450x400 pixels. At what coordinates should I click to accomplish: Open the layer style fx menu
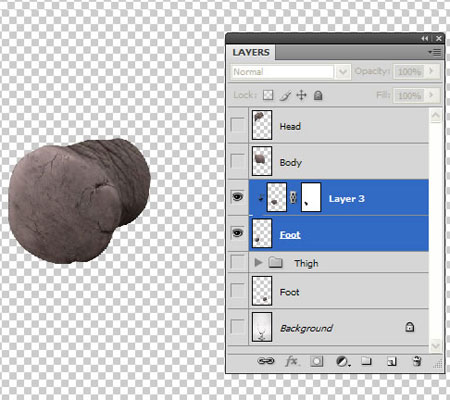point(292,361)
